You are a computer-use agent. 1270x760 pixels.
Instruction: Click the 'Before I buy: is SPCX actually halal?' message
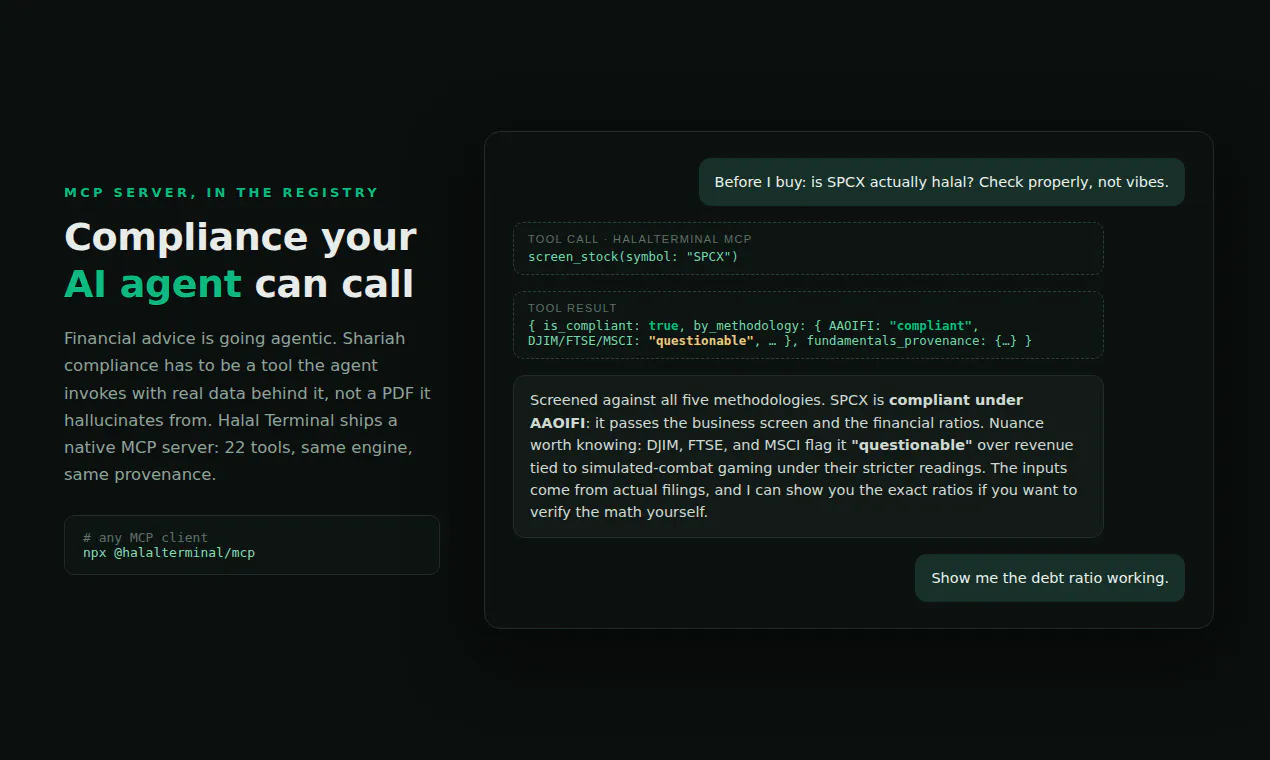[941, 182]
